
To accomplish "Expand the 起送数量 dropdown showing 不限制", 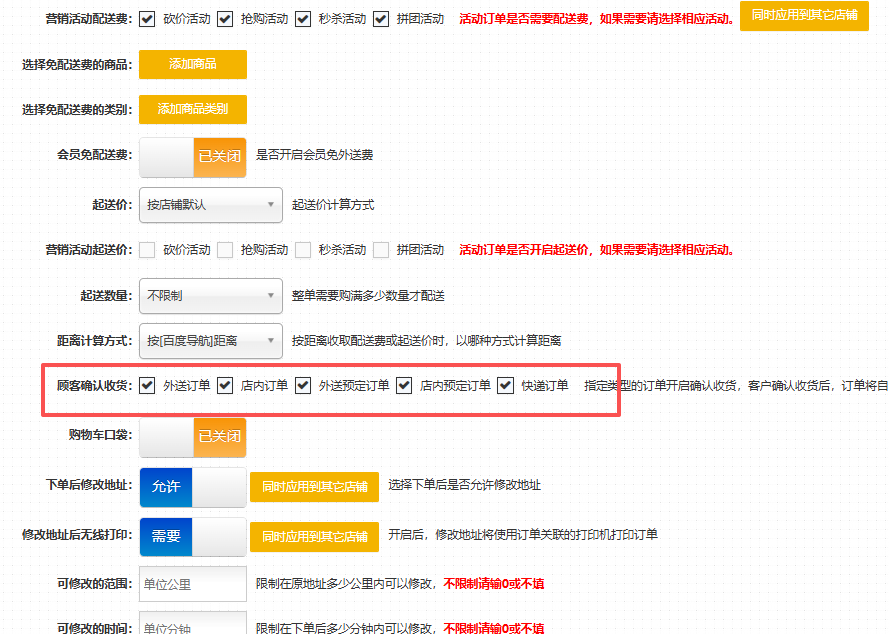I will (x=210, y=296).
